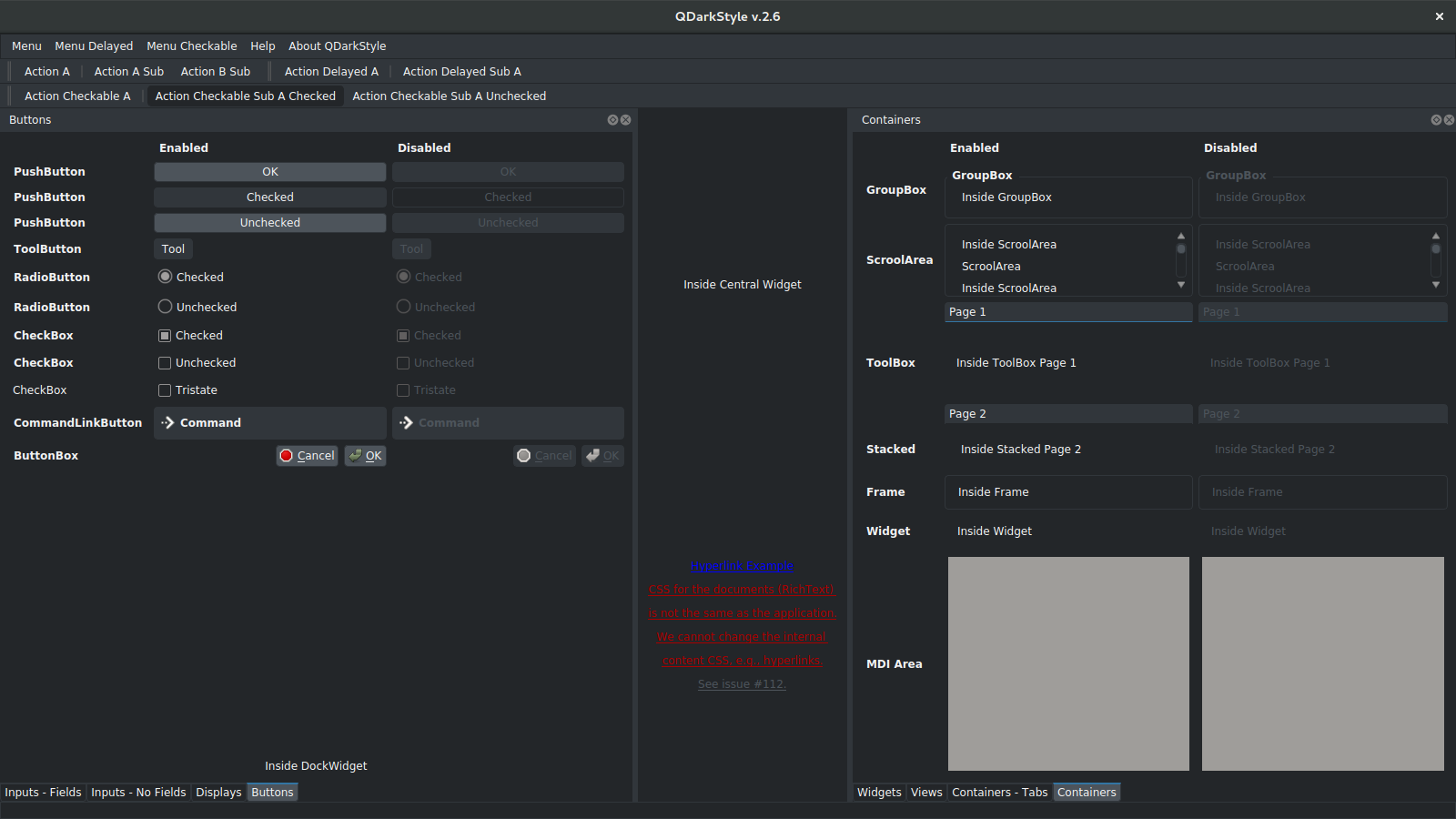The image size is (1456, 819).
Task: Click the enabled 'Inside Widget' text
Action: [995, 531]
